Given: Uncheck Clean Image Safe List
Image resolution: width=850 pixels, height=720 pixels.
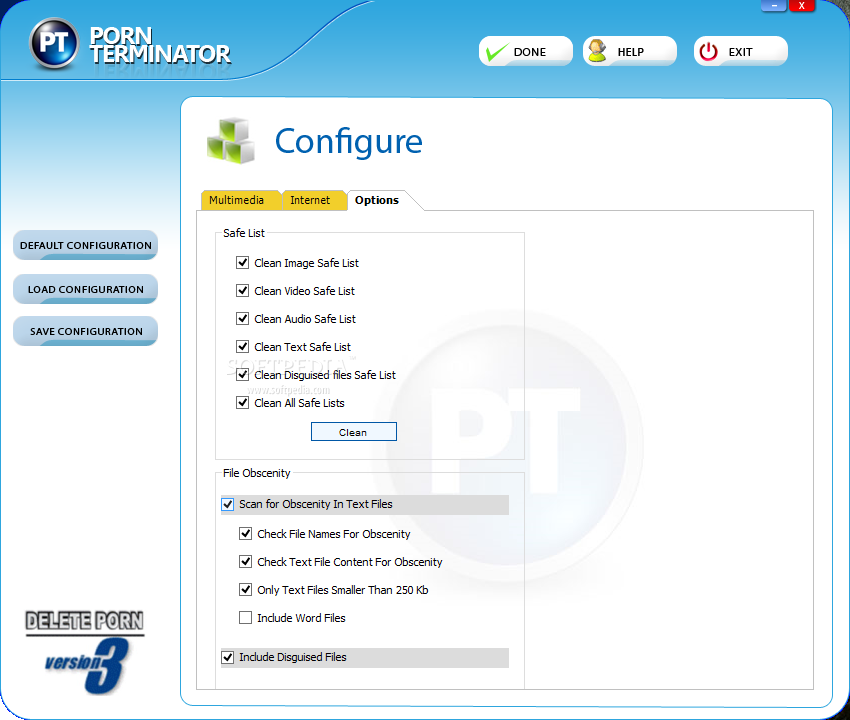Looking at the screenshot, I should coord(242,262).
